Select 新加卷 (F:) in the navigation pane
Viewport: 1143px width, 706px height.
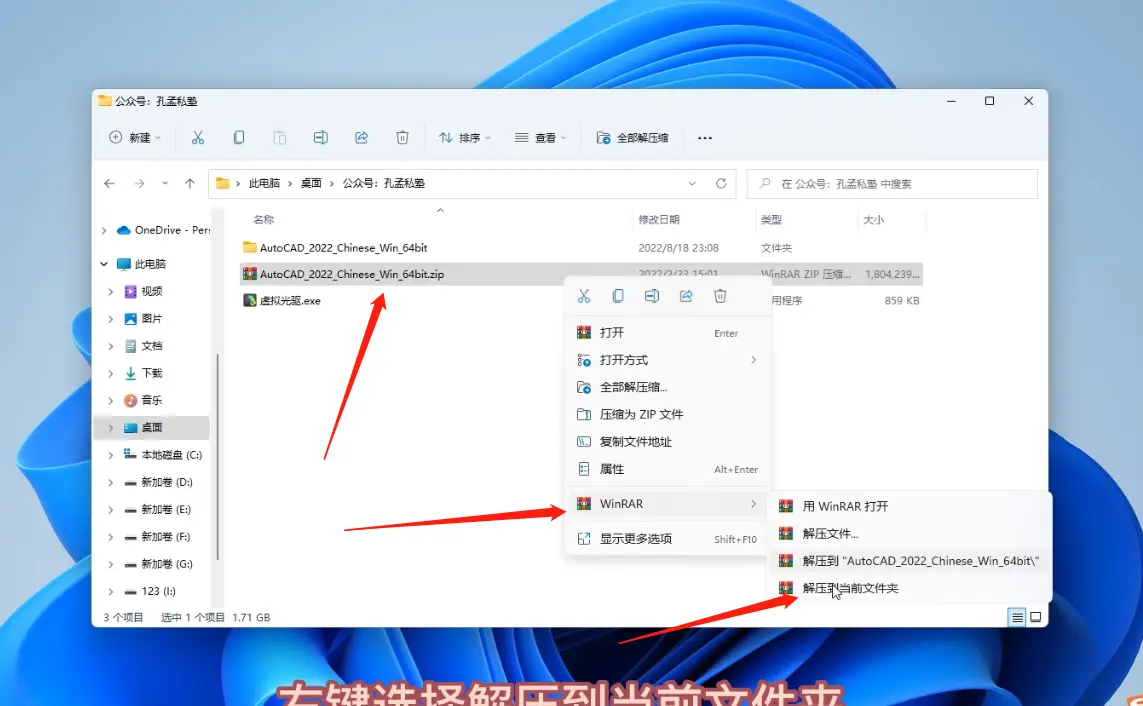click(165, 537)
